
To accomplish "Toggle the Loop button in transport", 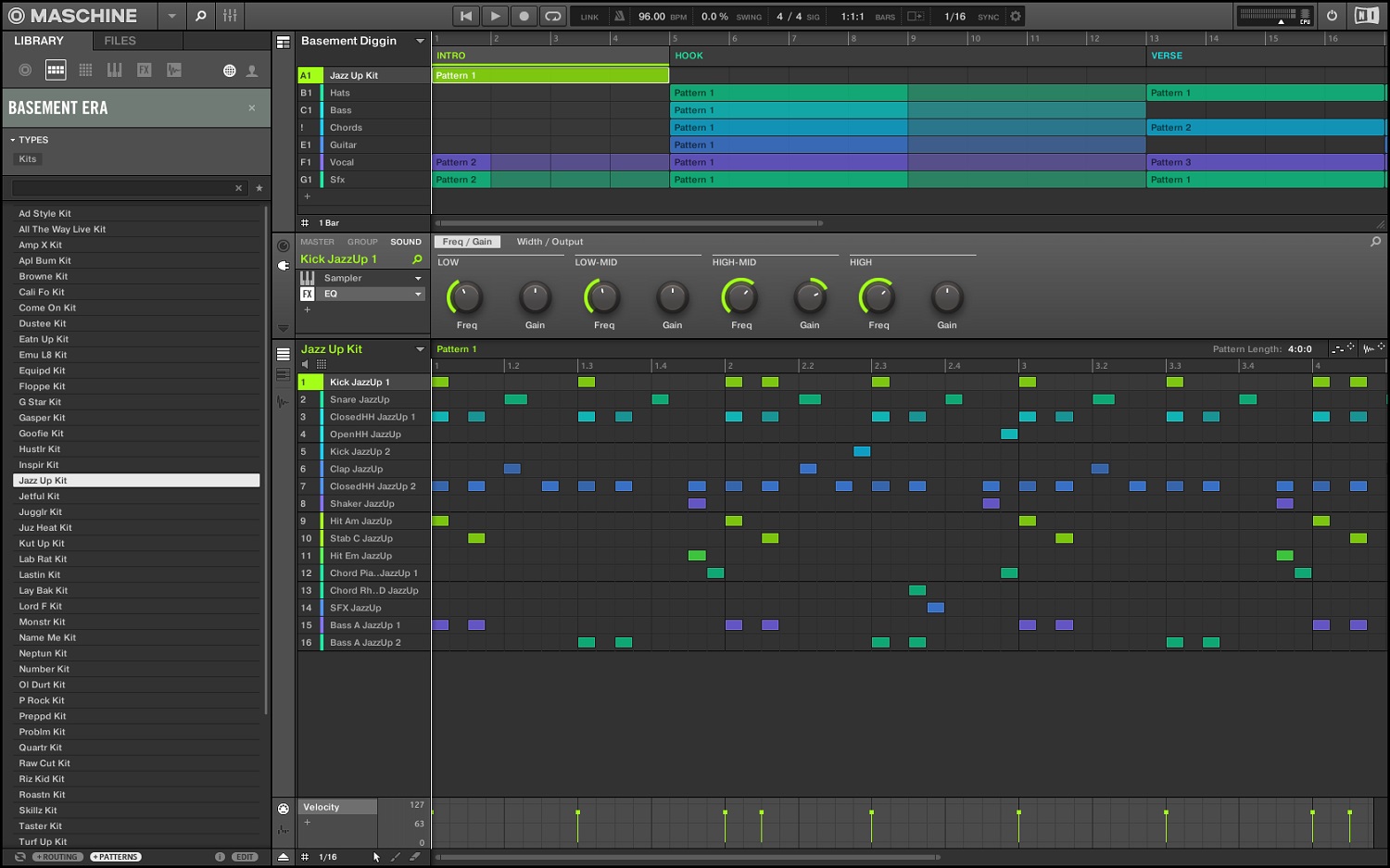I will [553, 16].
